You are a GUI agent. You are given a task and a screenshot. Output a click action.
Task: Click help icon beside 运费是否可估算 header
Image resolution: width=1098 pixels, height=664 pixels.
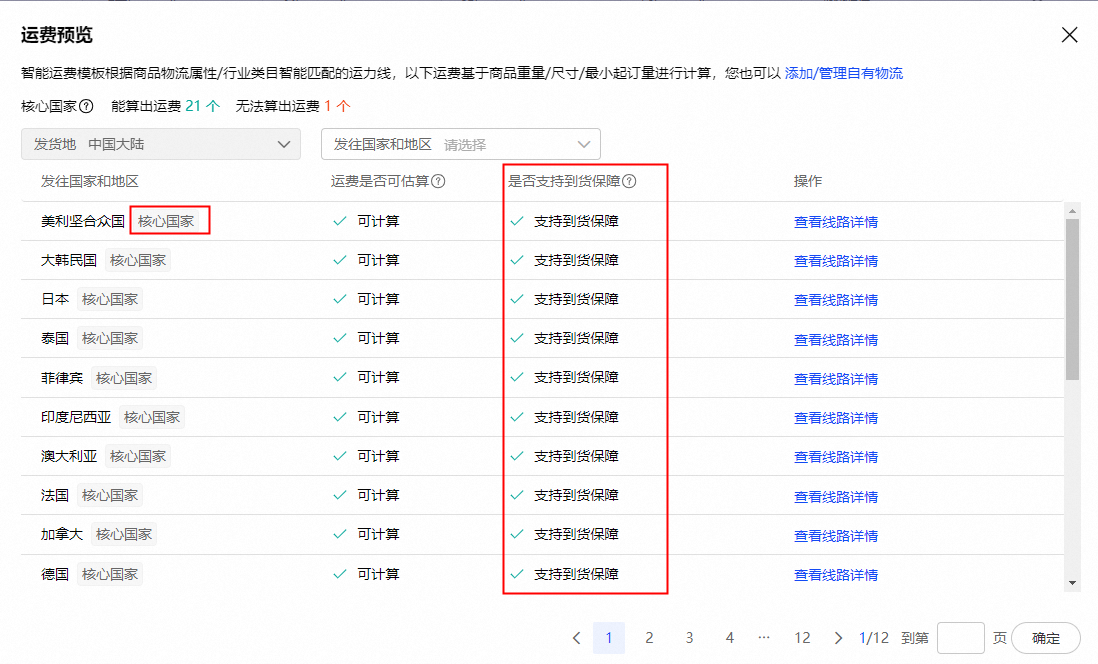(x=438, y=181)
